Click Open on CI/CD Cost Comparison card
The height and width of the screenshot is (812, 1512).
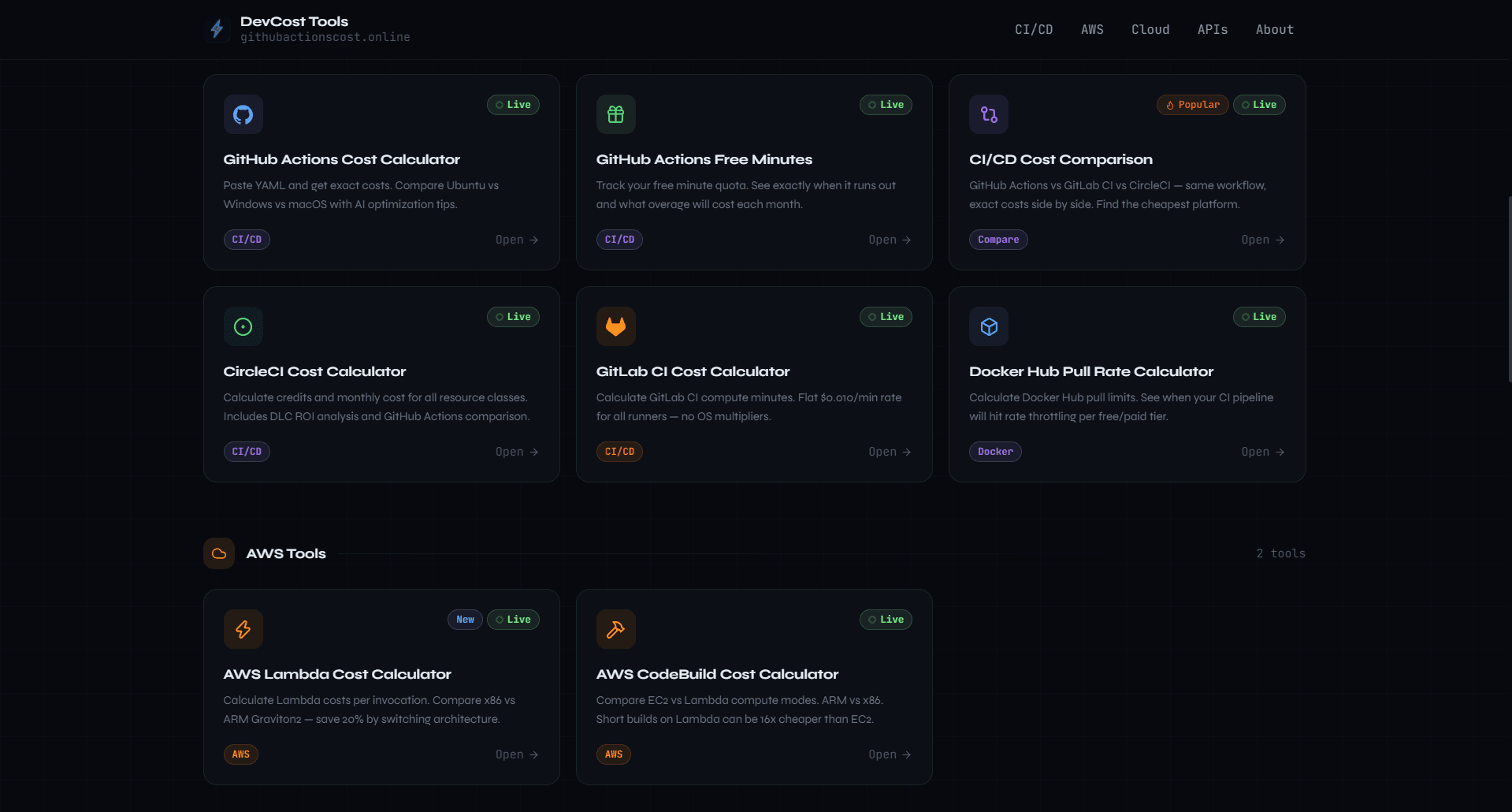coord(1263,240)
